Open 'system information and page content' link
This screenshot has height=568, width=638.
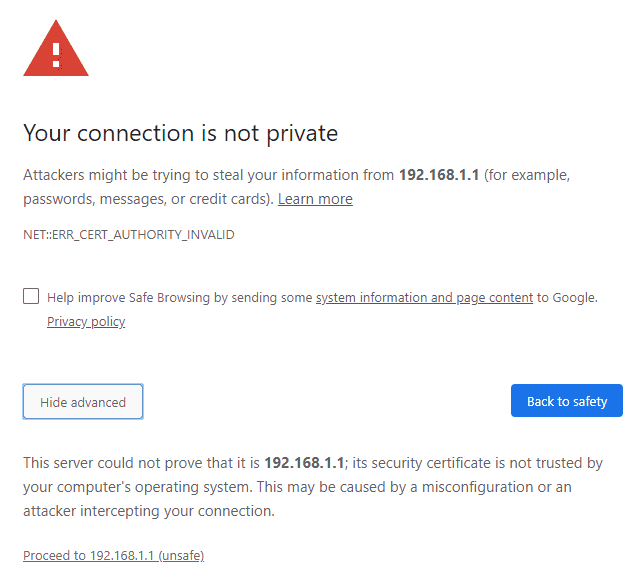click(x=424, y=298)
